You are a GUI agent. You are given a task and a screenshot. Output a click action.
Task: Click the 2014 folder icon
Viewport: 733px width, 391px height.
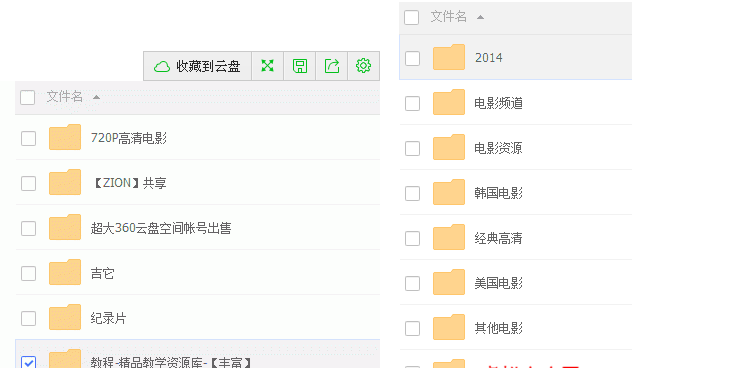(449, 57)
